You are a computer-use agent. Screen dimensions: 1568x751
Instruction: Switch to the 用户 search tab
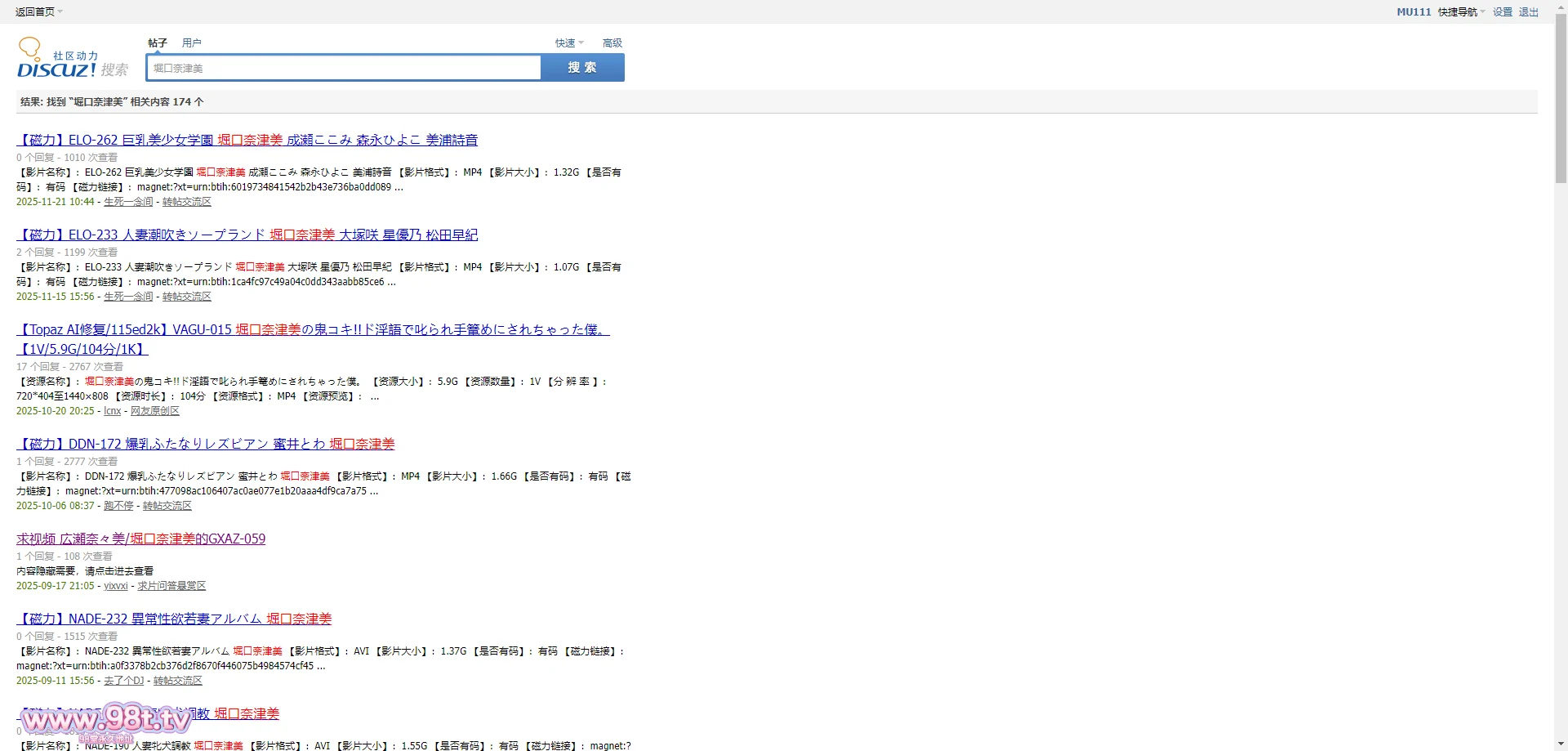coord(191,43)
